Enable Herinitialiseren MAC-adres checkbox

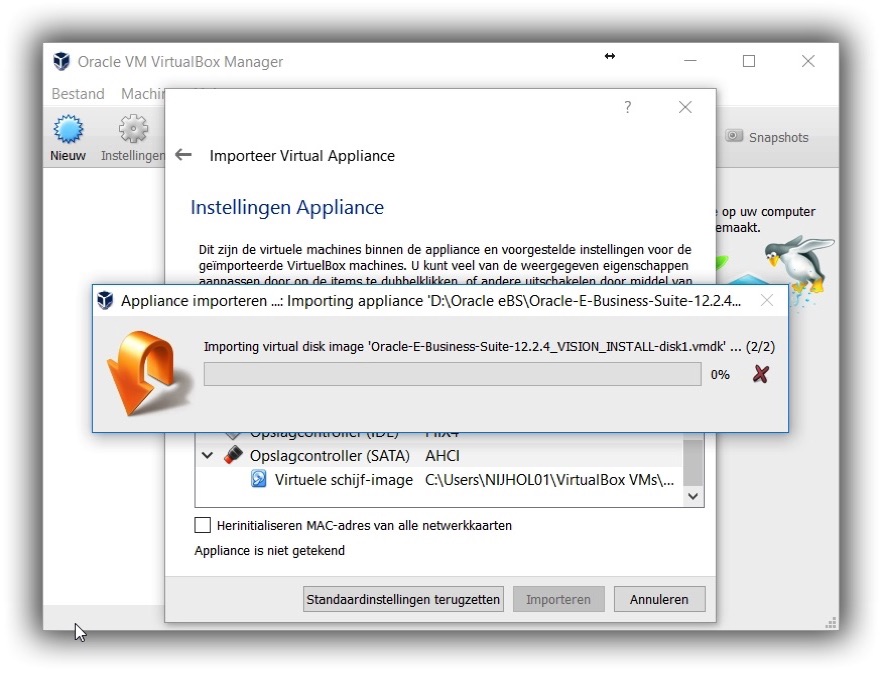(x=202, y=525)
